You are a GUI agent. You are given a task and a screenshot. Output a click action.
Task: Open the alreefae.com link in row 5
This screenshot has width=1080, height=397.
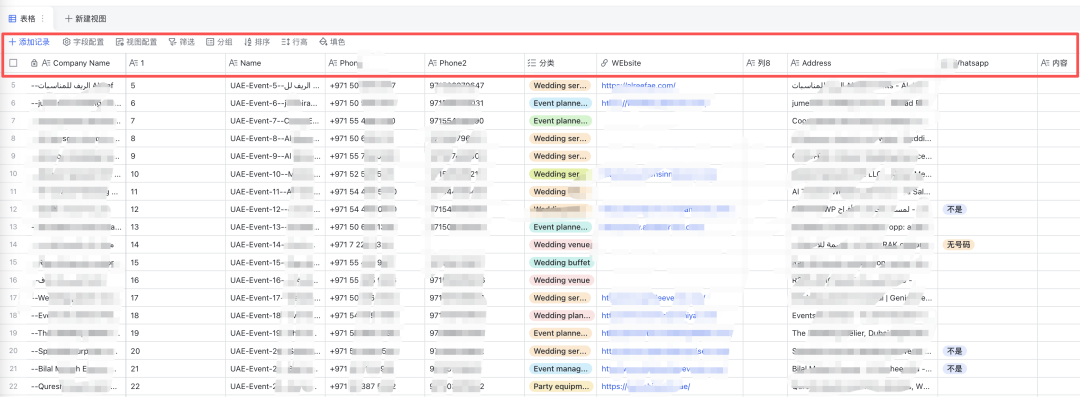pyautogui.click(x=638, y=86)
